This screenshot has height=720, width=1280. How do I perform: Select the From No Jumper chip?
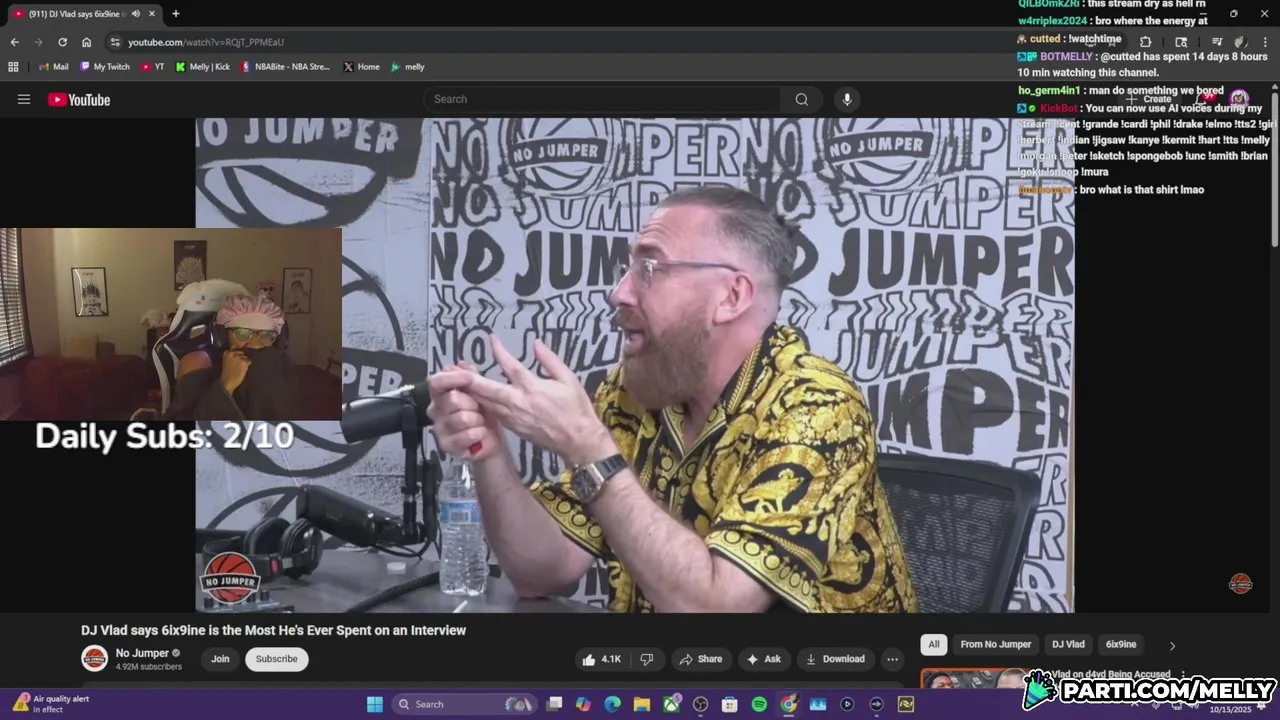click(x=995, y=644)
